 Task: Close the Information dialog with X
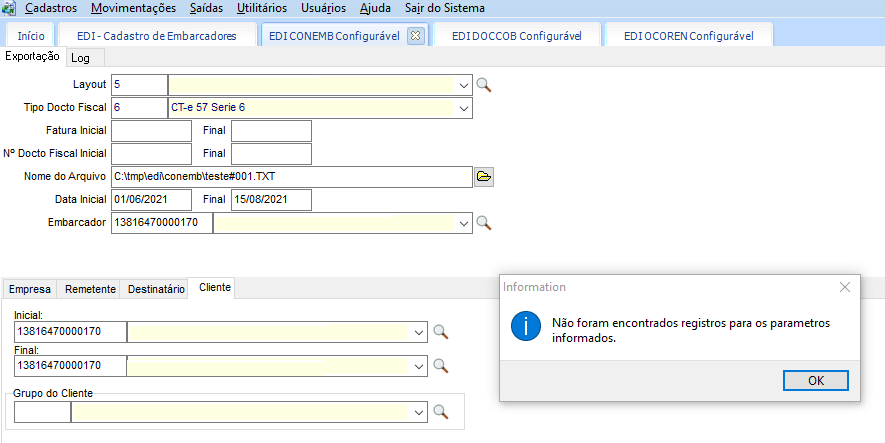point(845,287)
